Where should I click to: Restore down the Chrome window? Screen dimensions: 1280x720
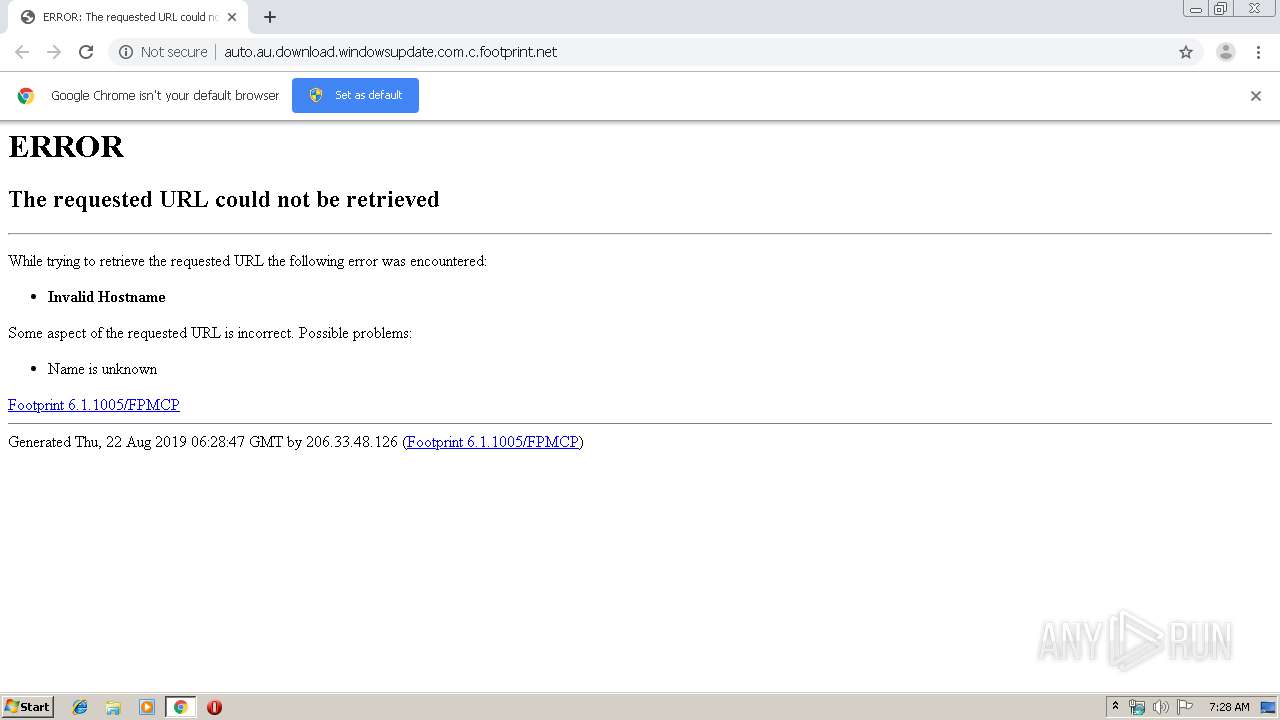click(1221, 9)
